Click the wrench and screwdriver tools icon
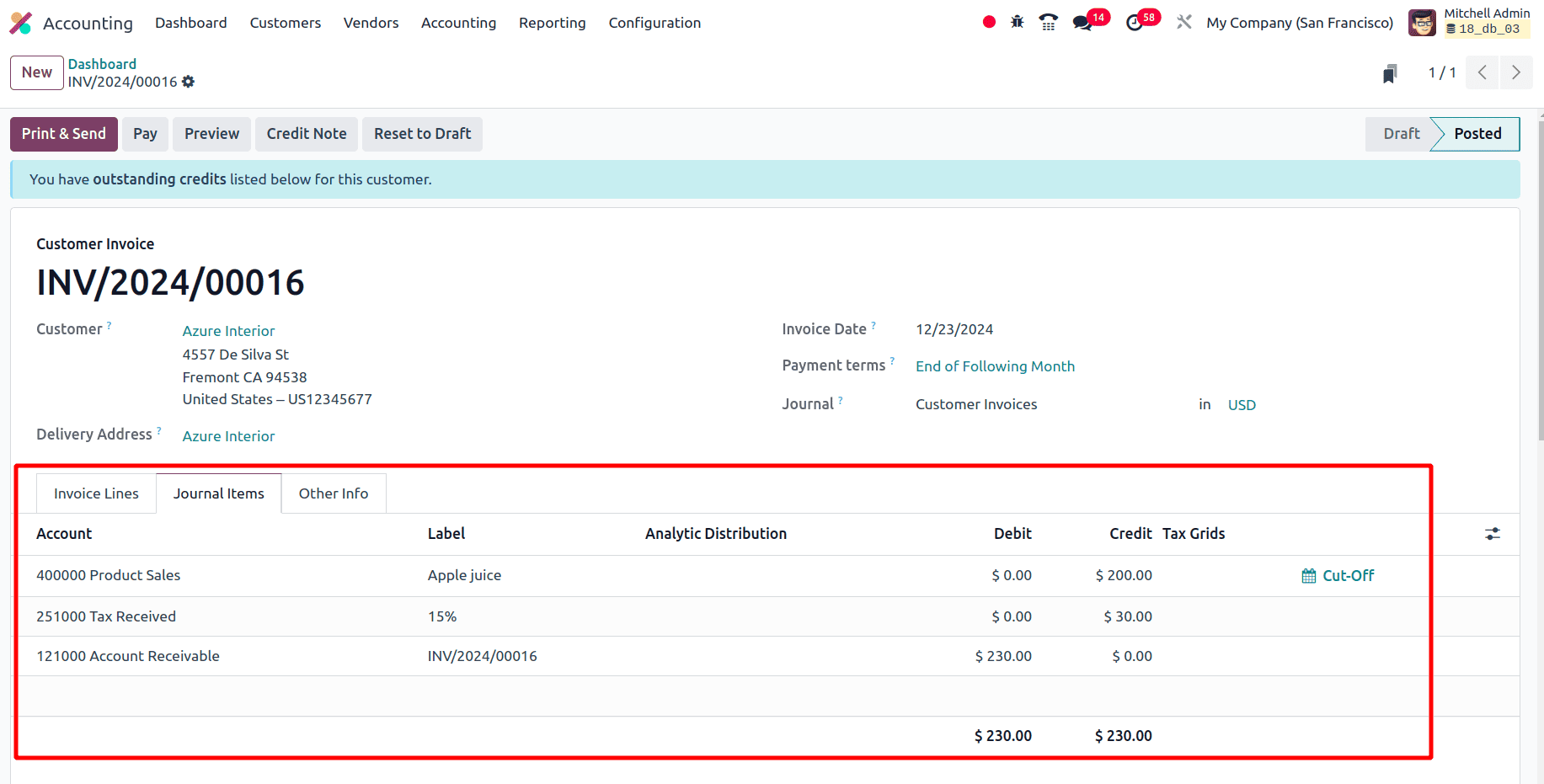The height and width of the screenshot is (784, 1544). point(1184,22)
